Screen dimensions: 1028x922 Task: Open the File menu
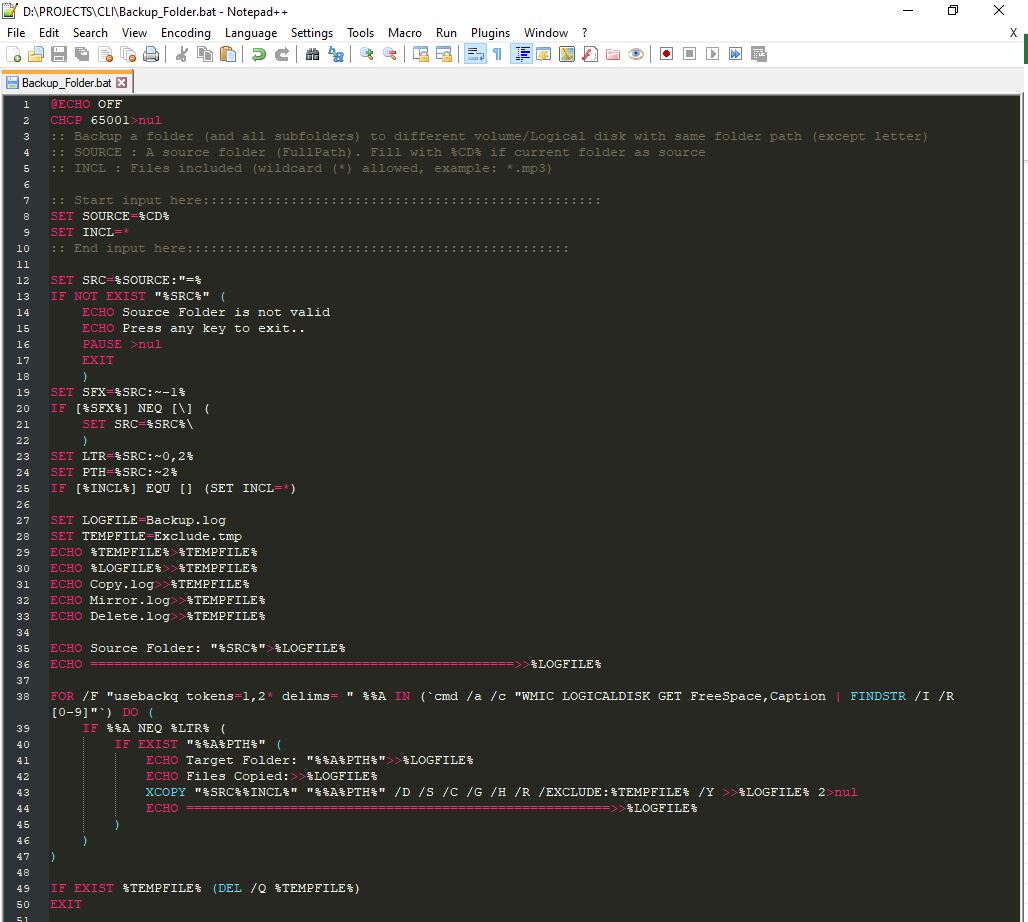coord(16,33)
